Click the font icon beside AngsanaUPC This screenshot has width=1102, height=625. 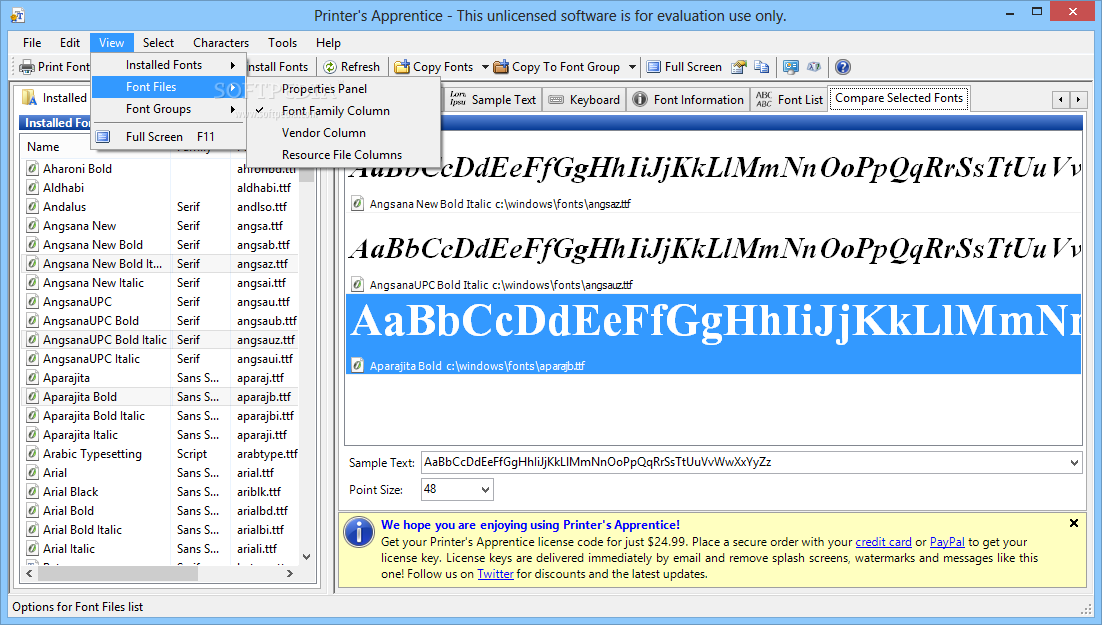tap(32, 302)
